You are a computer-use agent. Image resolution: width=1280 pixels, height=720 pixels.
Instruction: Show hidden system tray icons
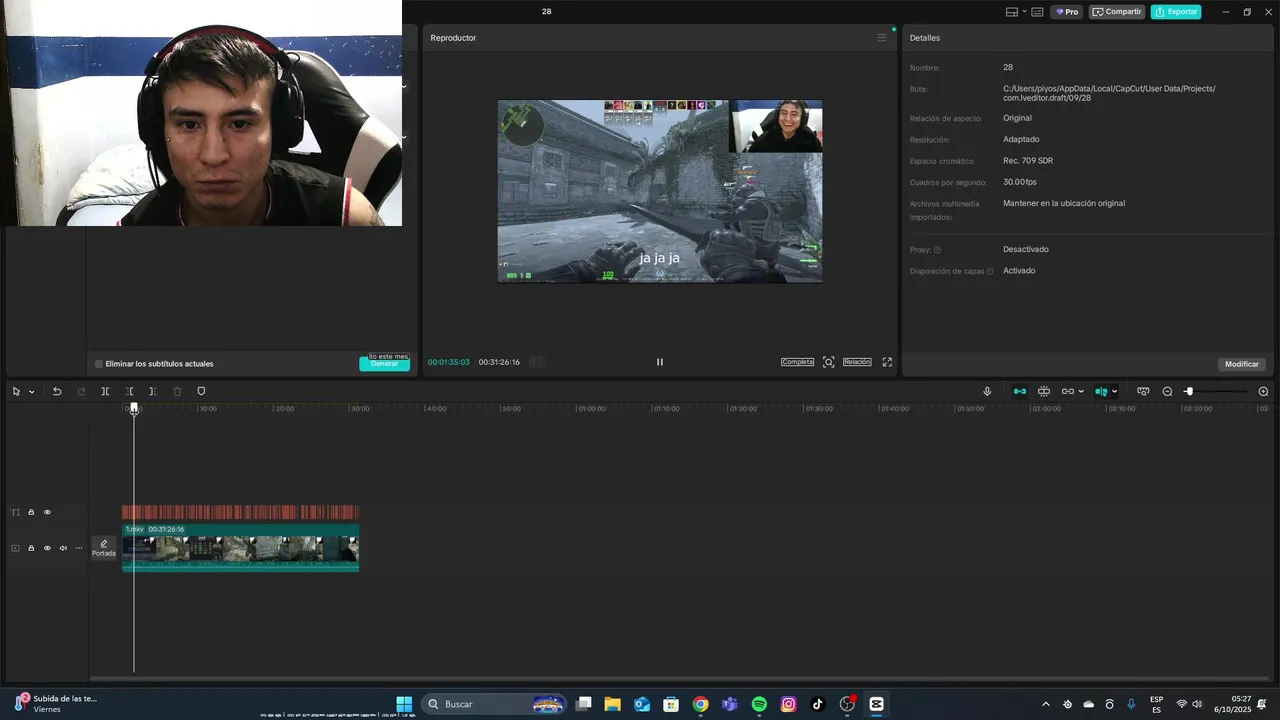coord(1046,704)
